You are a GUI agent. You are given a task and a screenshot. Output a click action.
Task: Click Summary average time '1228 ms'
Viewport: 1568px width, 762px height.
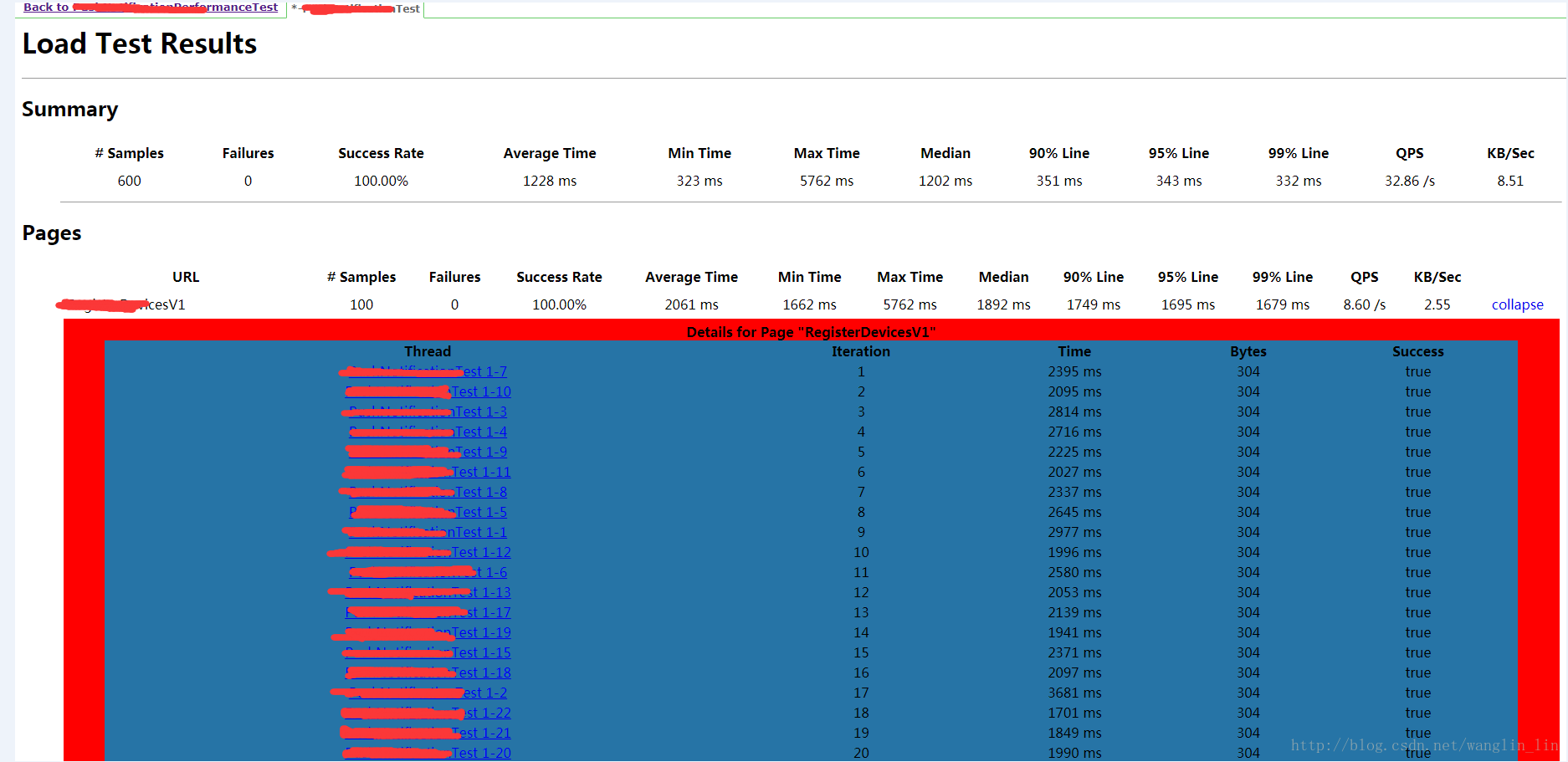tap(550, 181)
